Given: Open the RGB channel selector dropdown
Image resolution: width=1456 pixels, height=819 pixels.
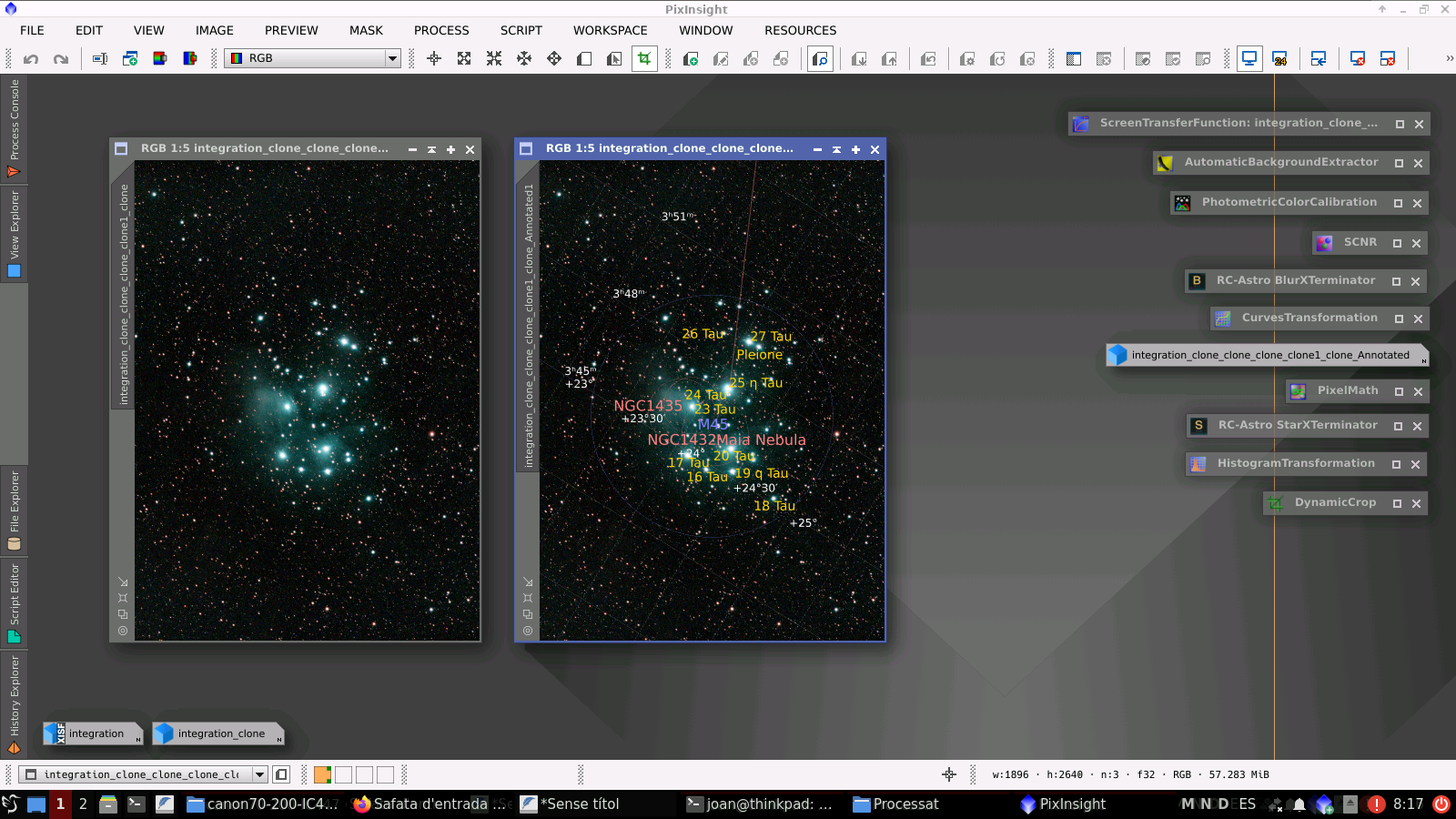Looking at the screenshot, I should (391, 57).
